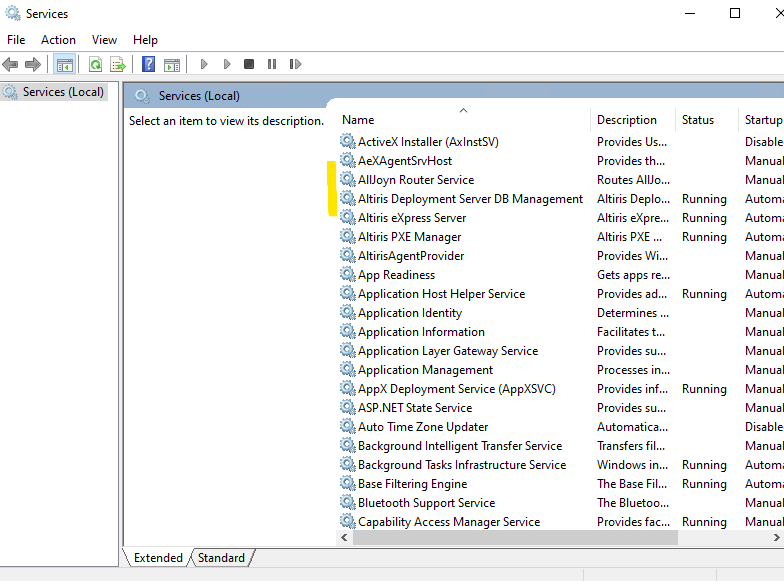Click description 'Automatica...' cell

pos(632,427)
